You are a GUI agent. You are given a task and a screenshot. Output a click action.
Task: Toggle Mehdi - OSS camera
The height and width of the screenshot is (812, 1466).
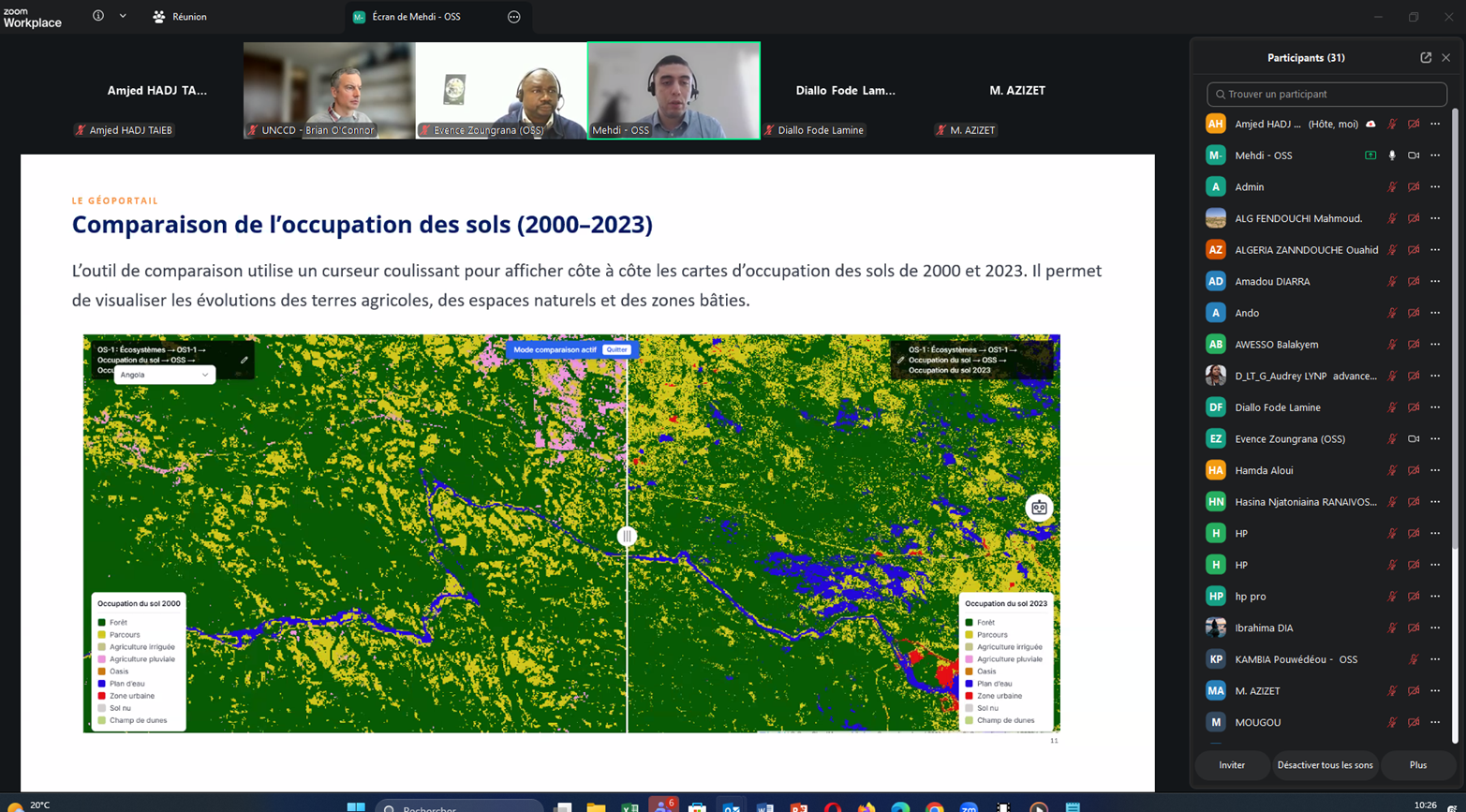tap(1414, 155)
